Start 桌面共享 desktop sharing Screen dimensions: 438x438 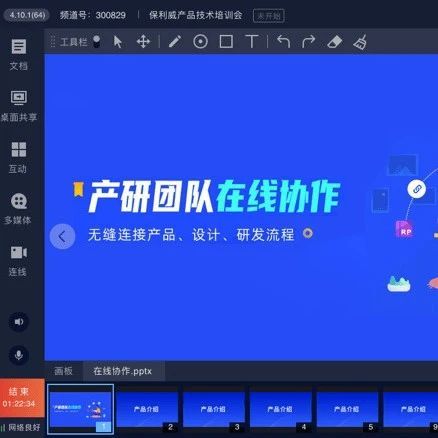pyautogui.click(x=19, y=106)
